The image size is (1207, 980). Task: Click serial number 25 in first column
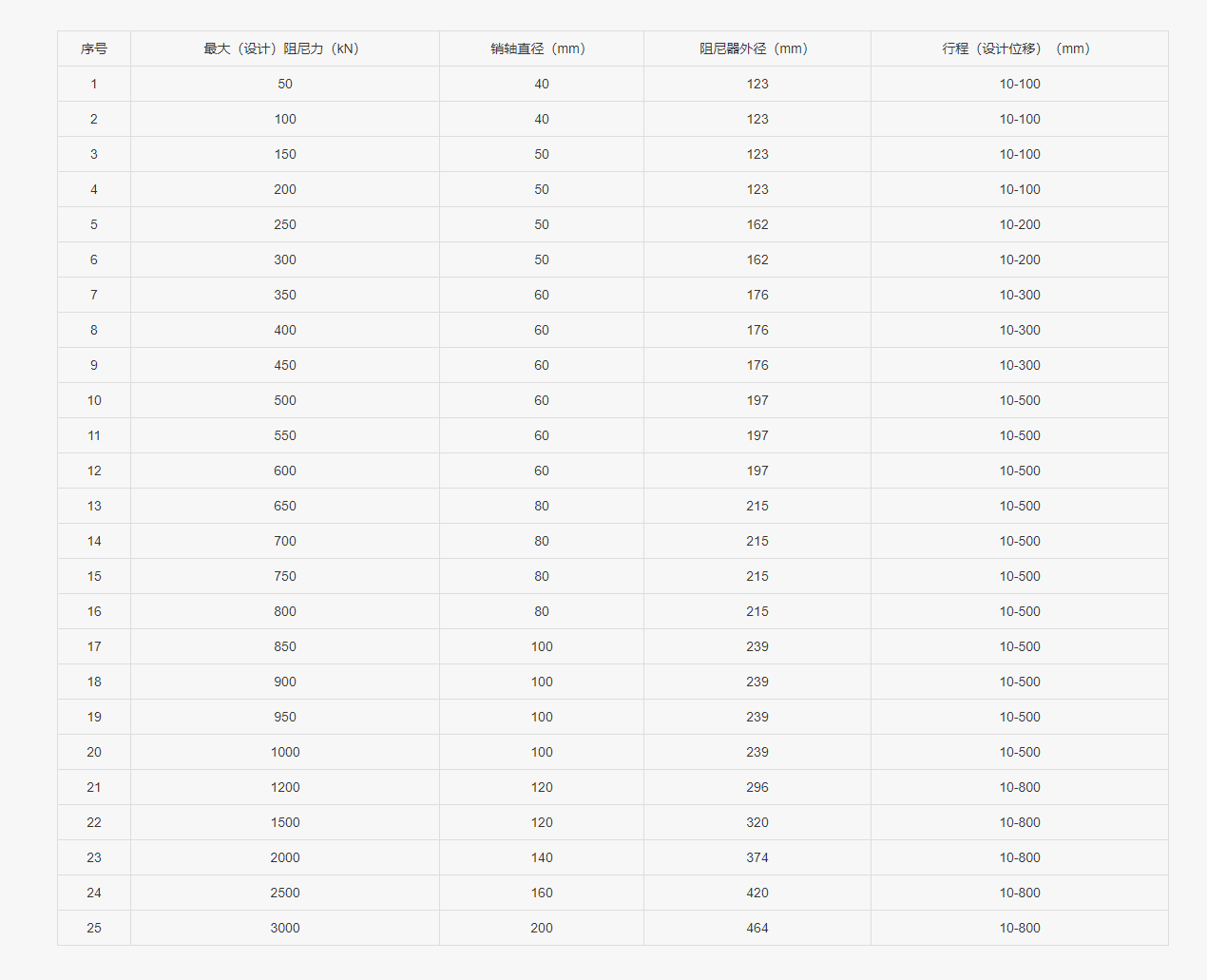94,928
